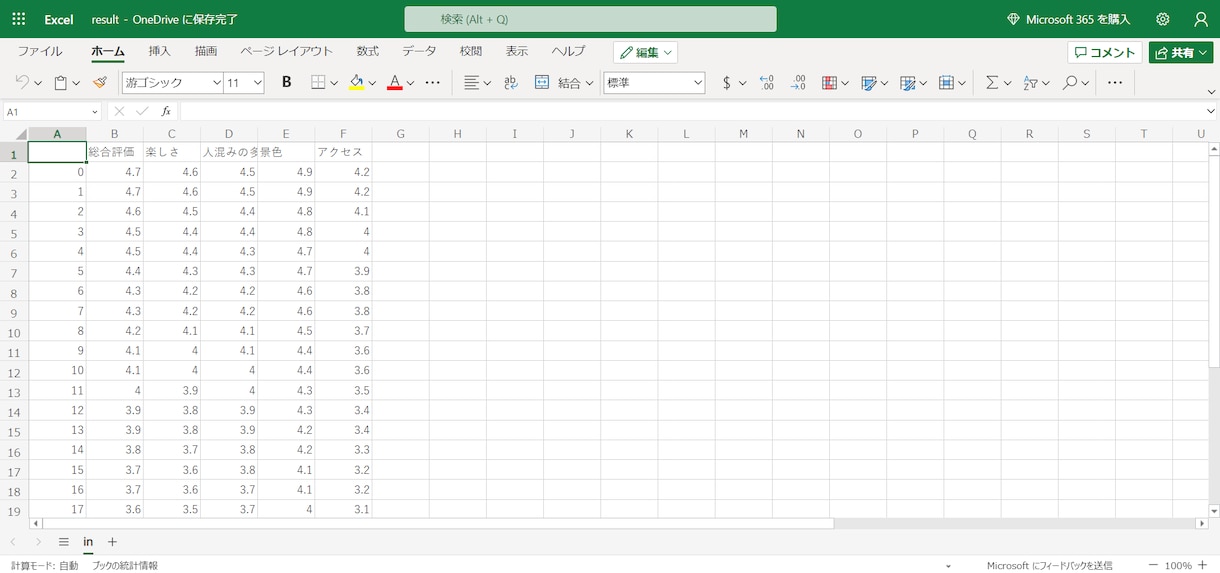Zoom in with the plus button

(x=1204, y=565)
